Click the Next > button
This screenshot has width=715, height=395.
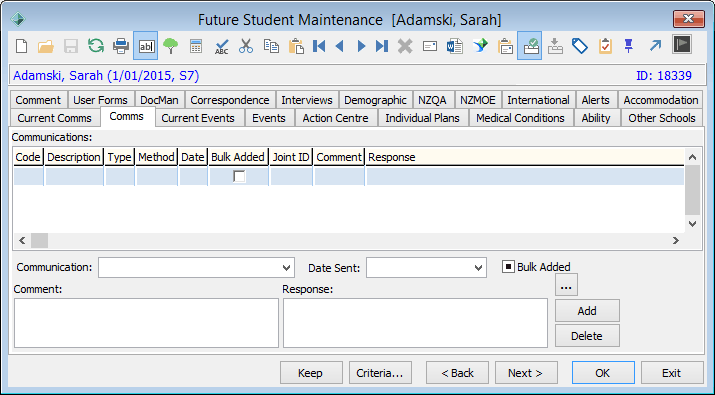526,373
